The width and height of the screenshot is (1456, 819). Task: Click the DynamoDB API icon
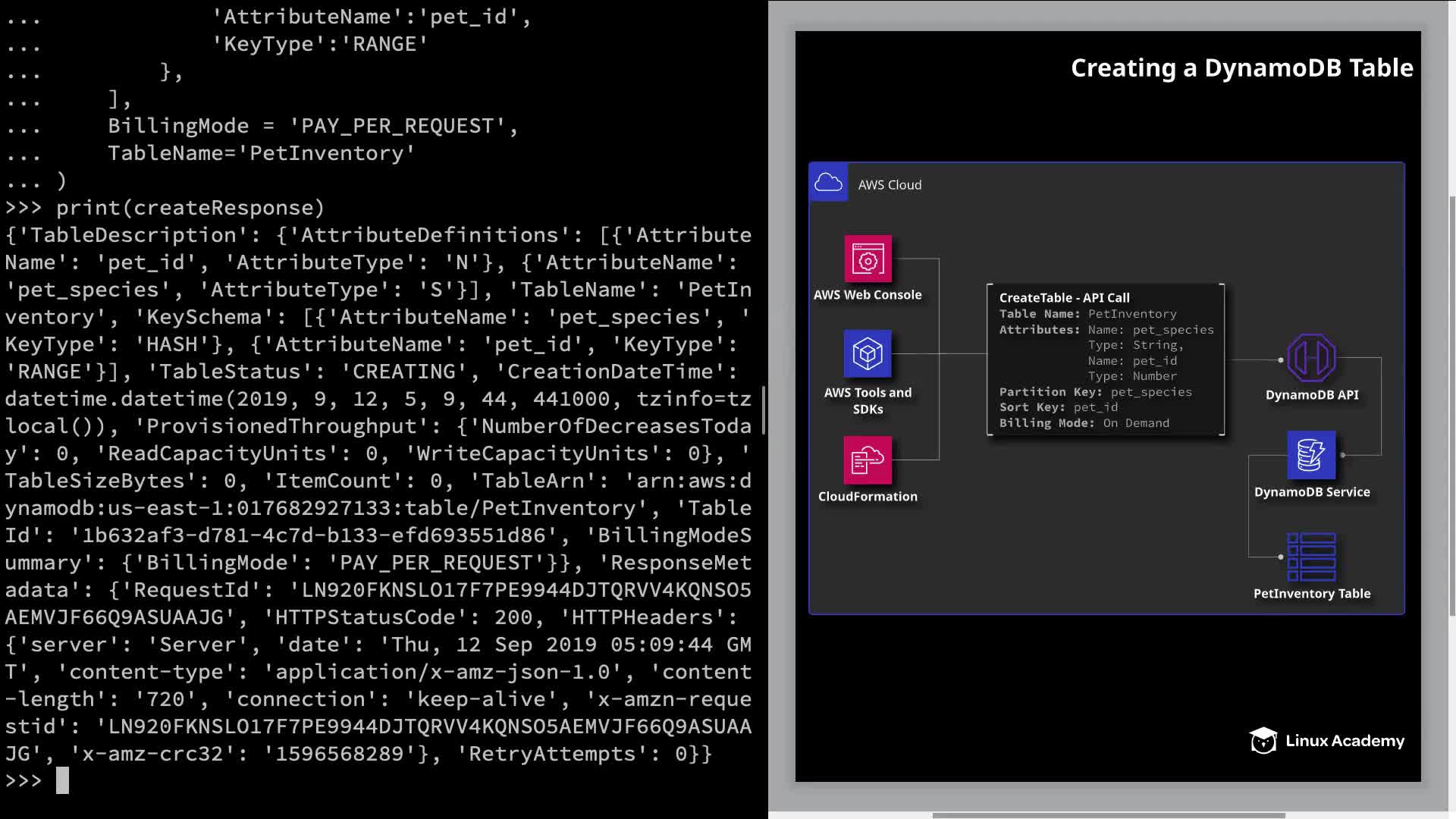tap(1311, 358)
